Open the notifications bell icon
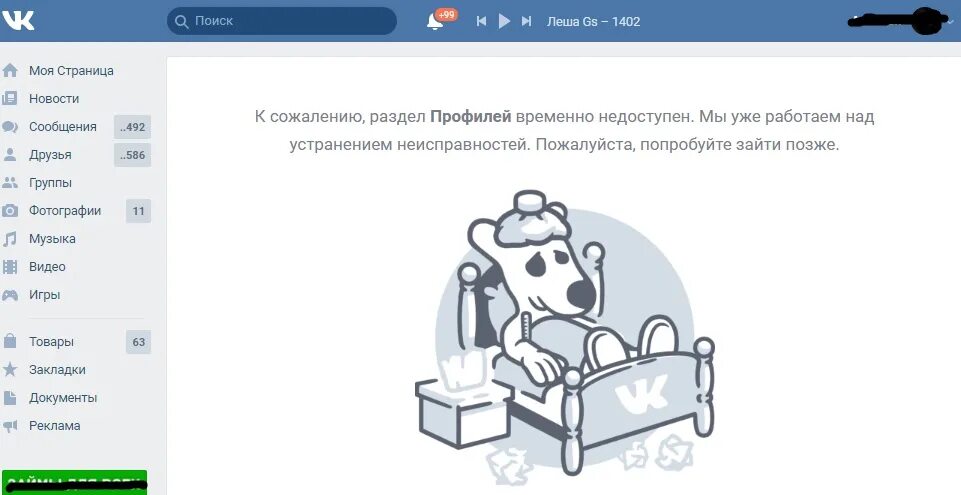Viewport: 961px width, 495px height. pos(435,21)
